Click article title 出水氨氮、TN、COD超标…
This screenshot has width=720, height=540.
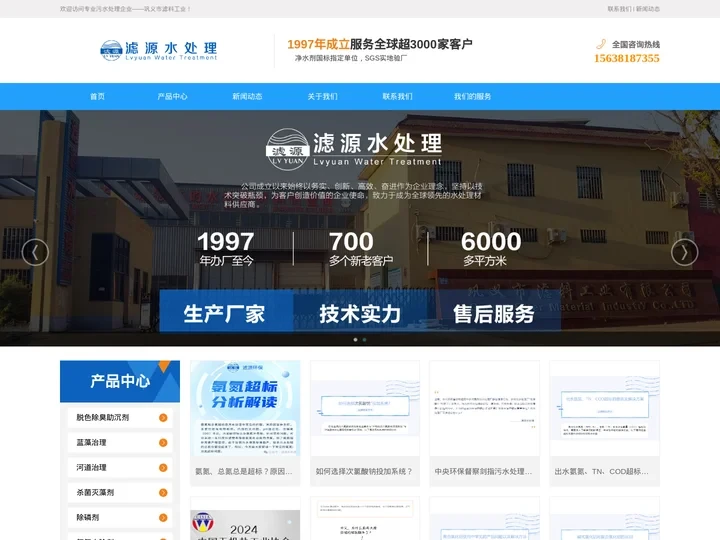click(602, 472)
